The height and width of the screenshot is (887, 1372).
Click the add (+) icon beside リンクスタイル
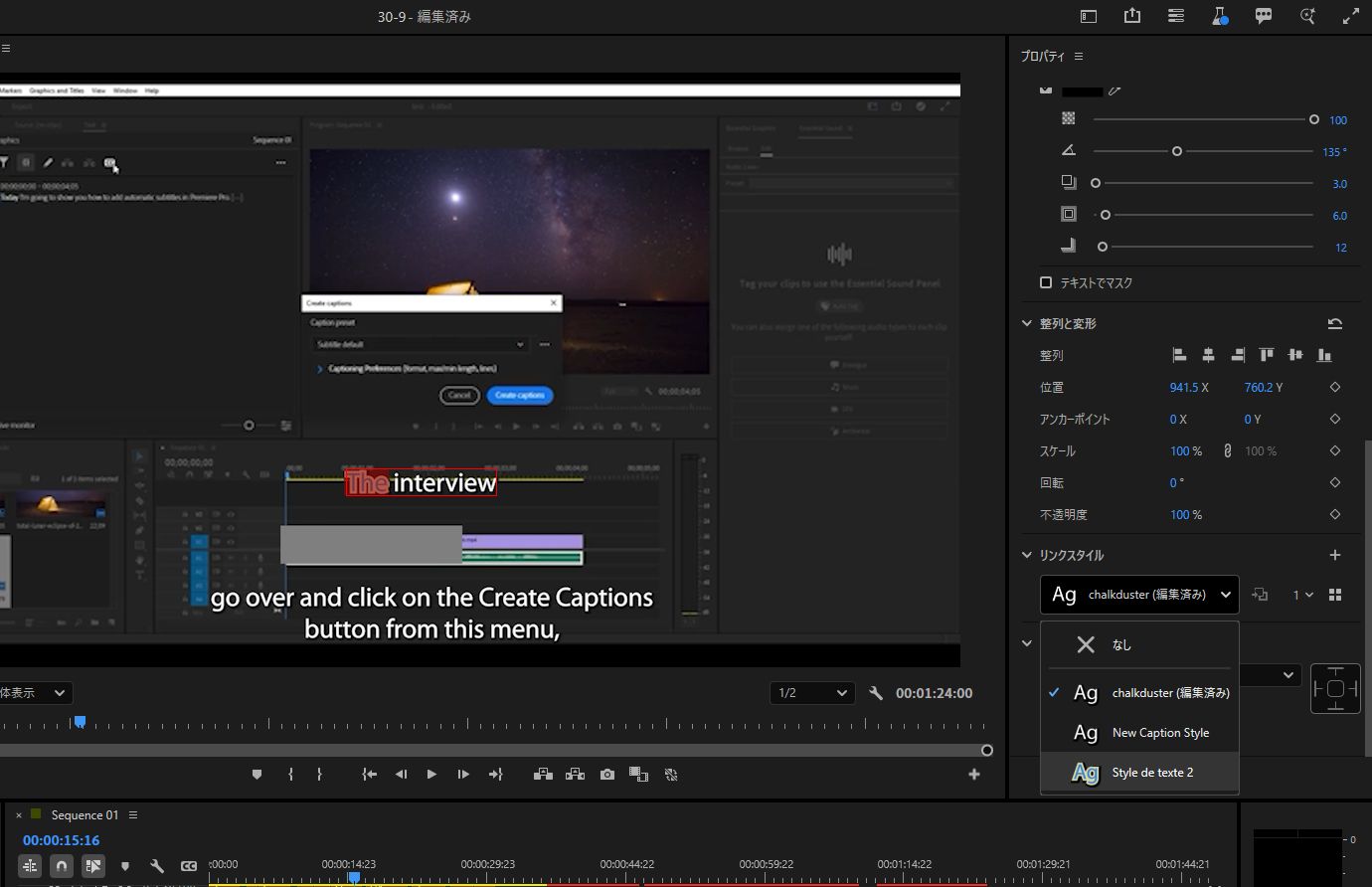1334,555
